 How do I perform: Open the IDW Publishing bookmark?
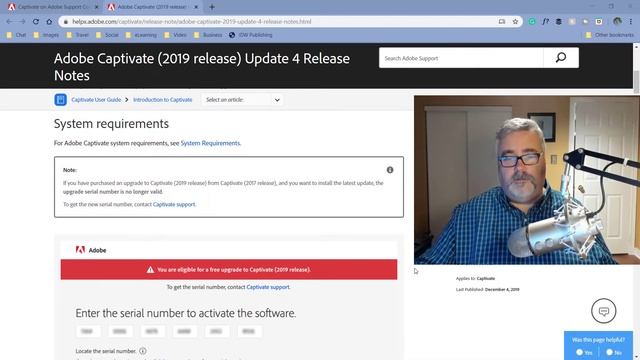coord(251,35)
